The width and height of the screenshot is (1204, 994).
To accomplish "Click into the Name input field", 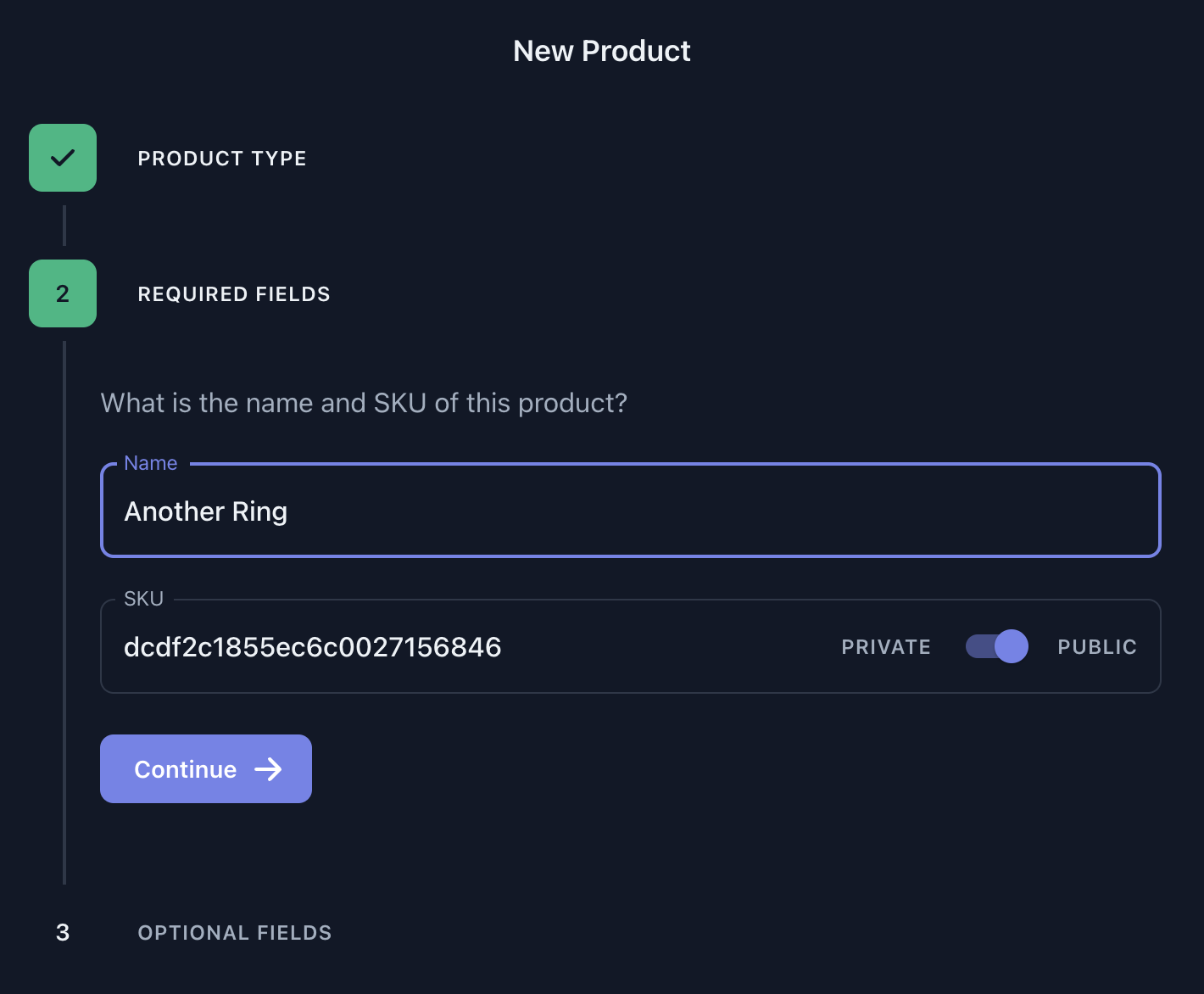I will click(x=630, y=511).
